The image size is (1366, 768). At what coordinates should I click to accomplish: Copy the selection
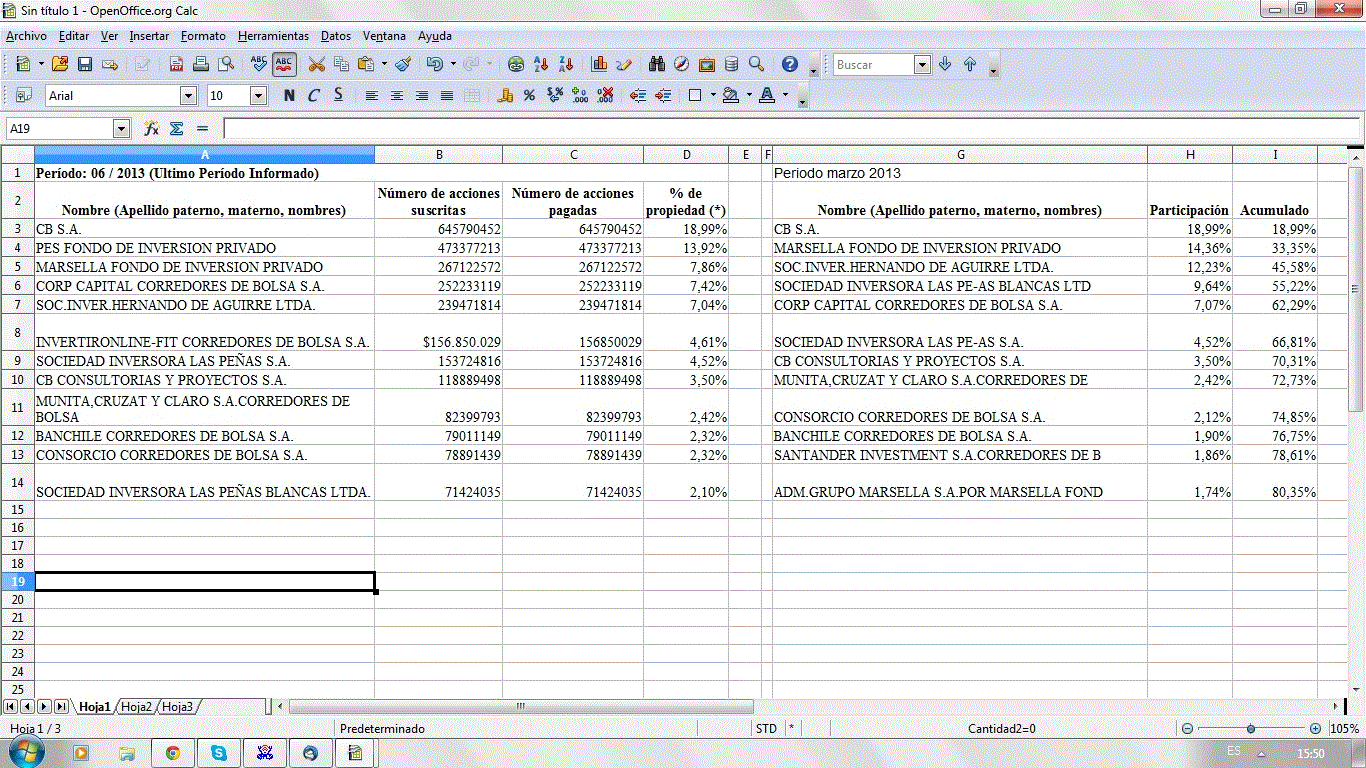pyautogui.click(x=341, y=64)
